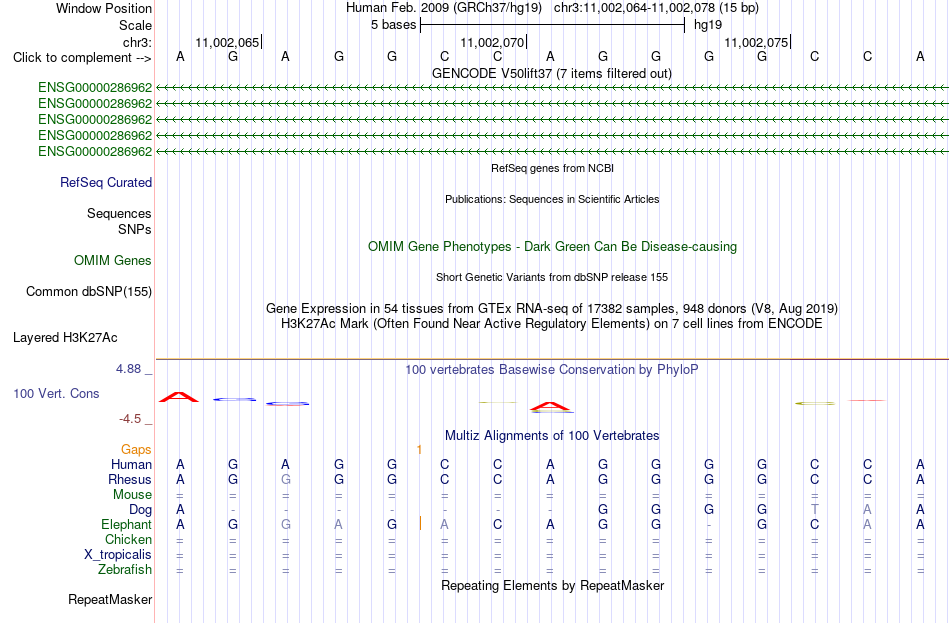The height and width of the screenshot is (623, 950).
Task: Open the OMIM Gene Phenotypes track title
Action: pyautogui.click(x=553, y=247)
